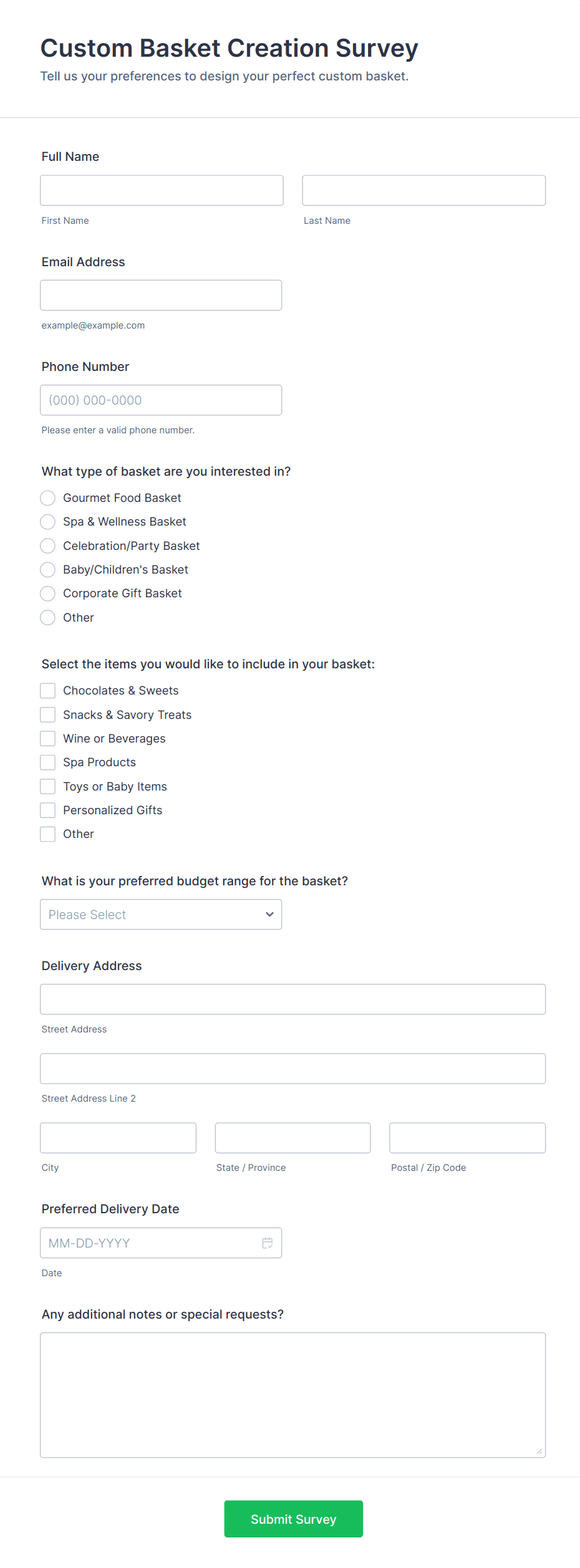The width and height of the screenshot is (580, 1568).
Task: Focus the First Name field
Action: coord(162,190)
